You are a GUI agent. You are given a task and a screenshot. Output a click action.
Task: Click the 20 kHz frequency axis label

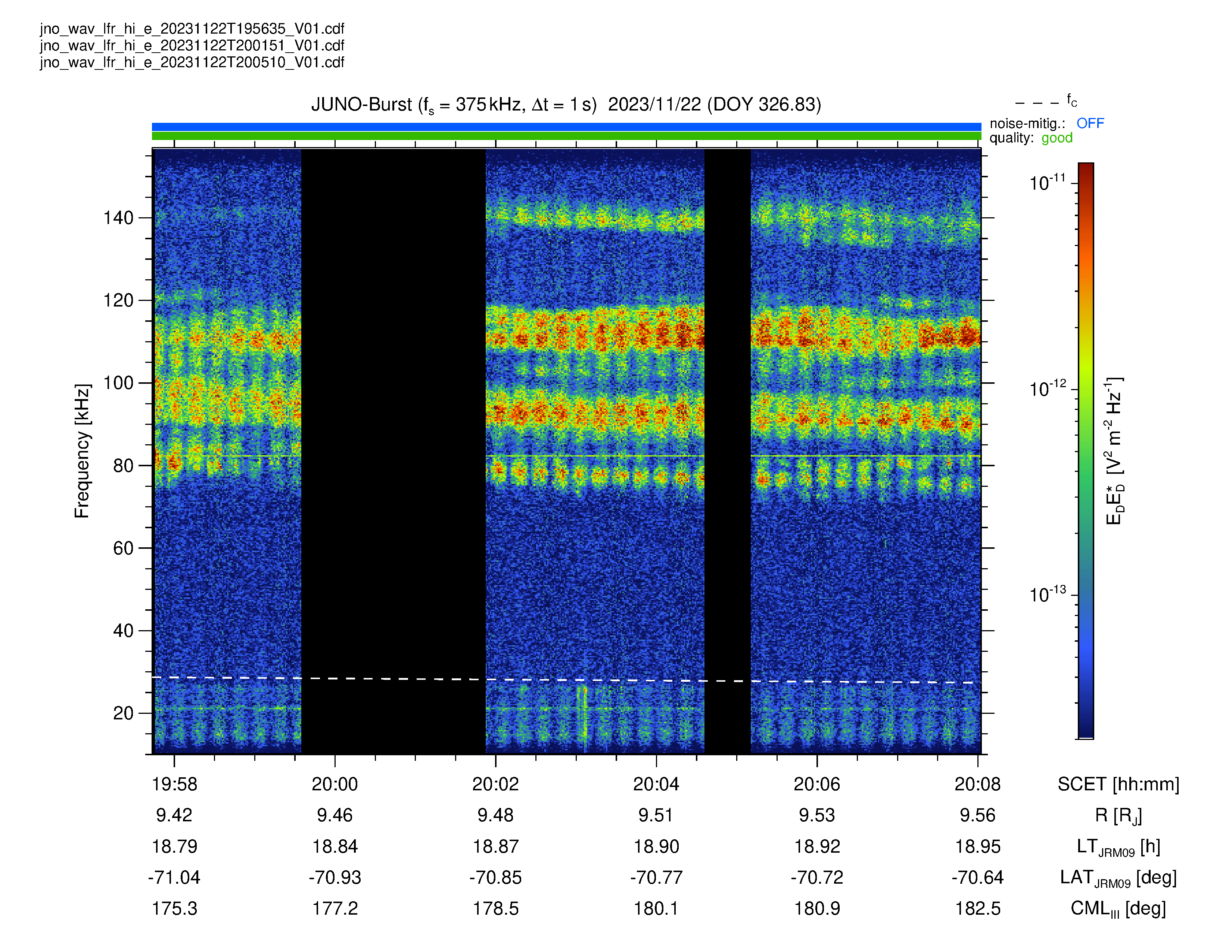(x=124, y=713)
